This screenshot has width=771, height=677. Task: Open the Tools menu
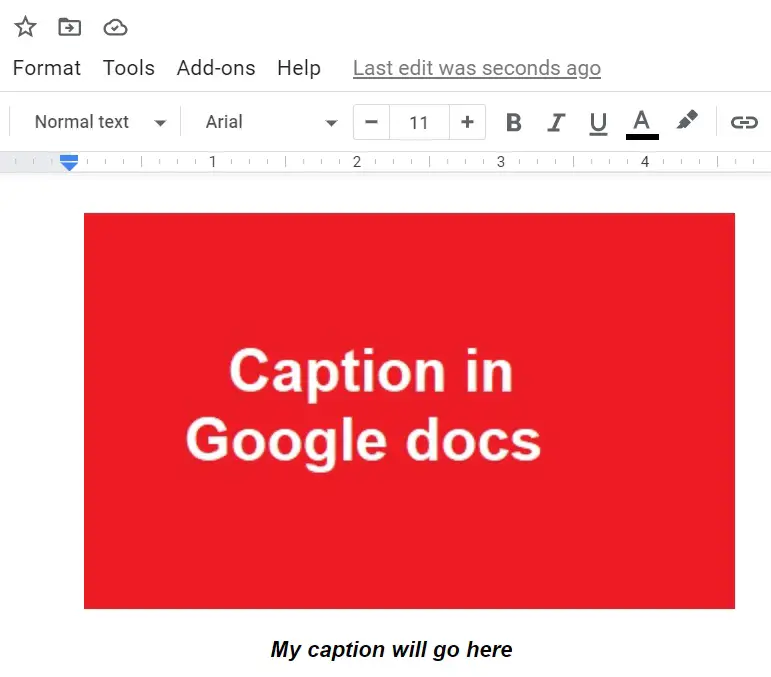[129, 68]
